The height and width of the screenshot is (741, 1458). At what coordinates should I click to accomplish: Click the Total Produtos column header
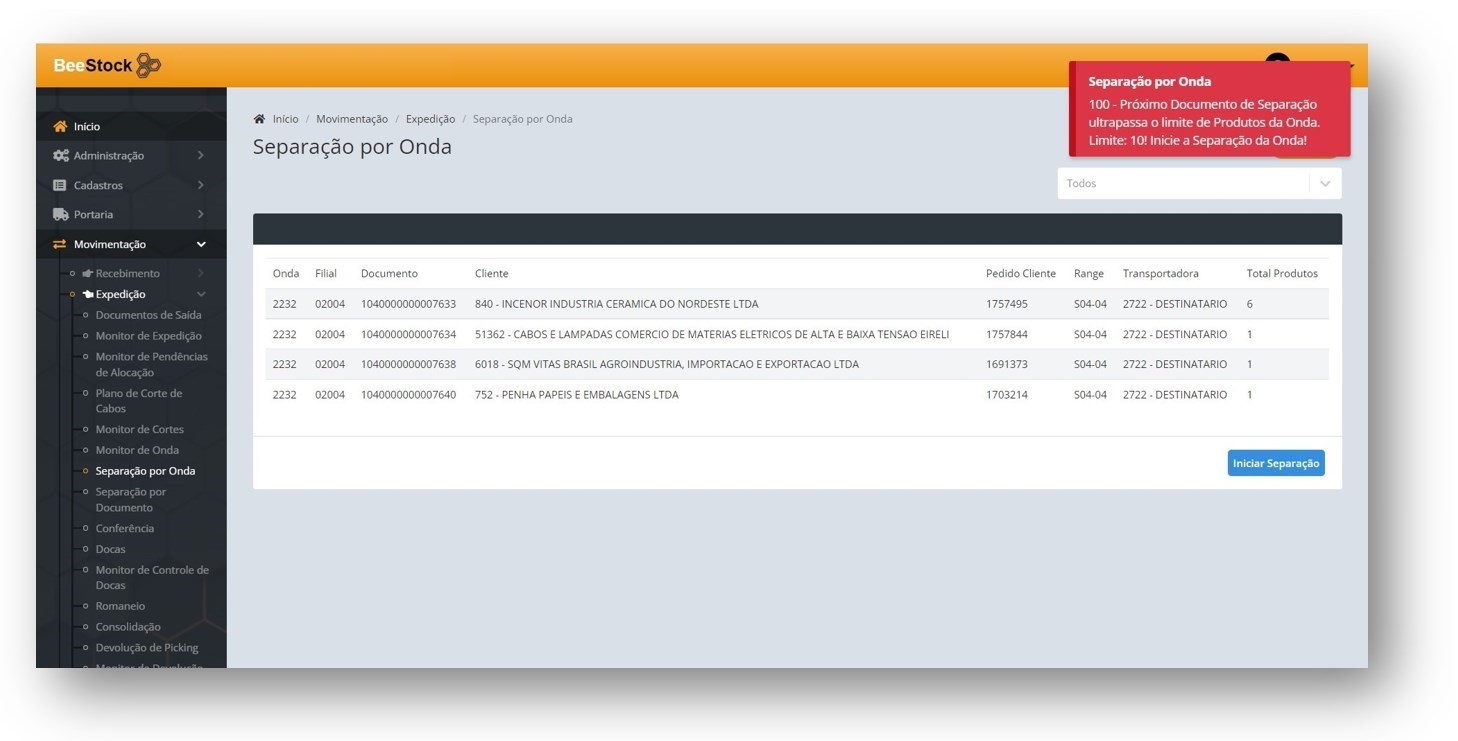(x=1281, y=274)
